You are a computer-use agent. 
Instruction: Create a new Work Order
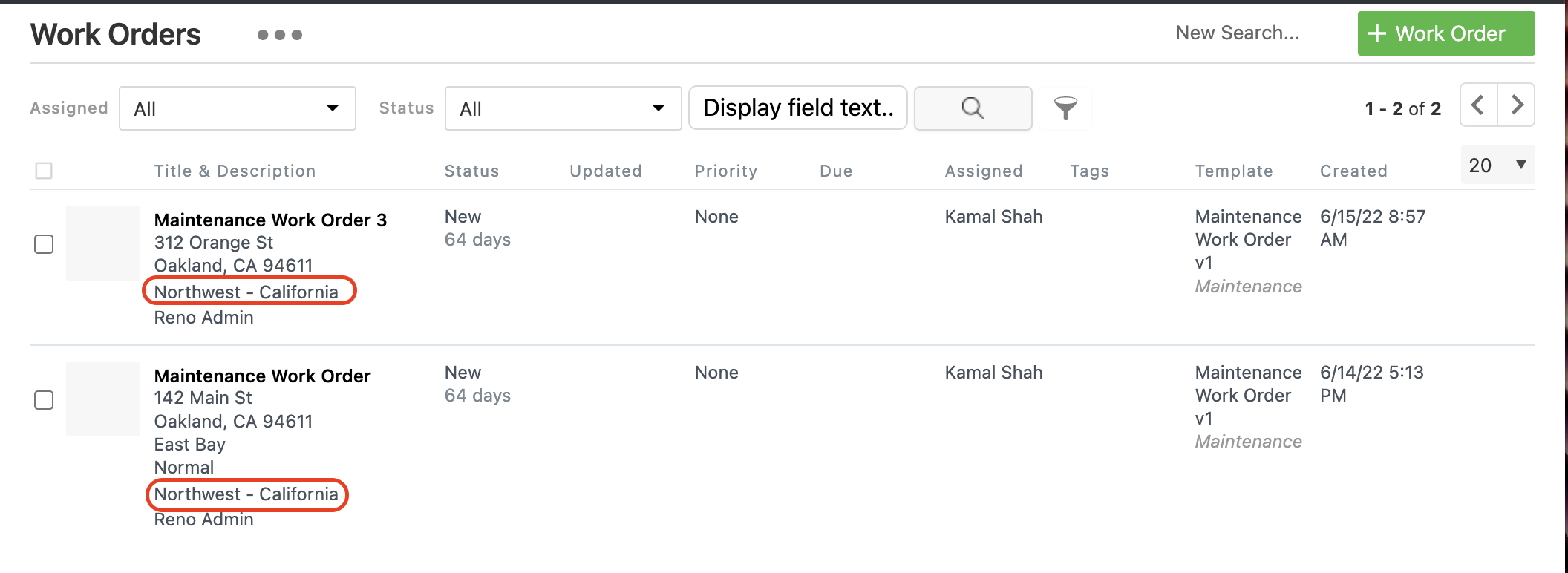tap(1445, 33)
